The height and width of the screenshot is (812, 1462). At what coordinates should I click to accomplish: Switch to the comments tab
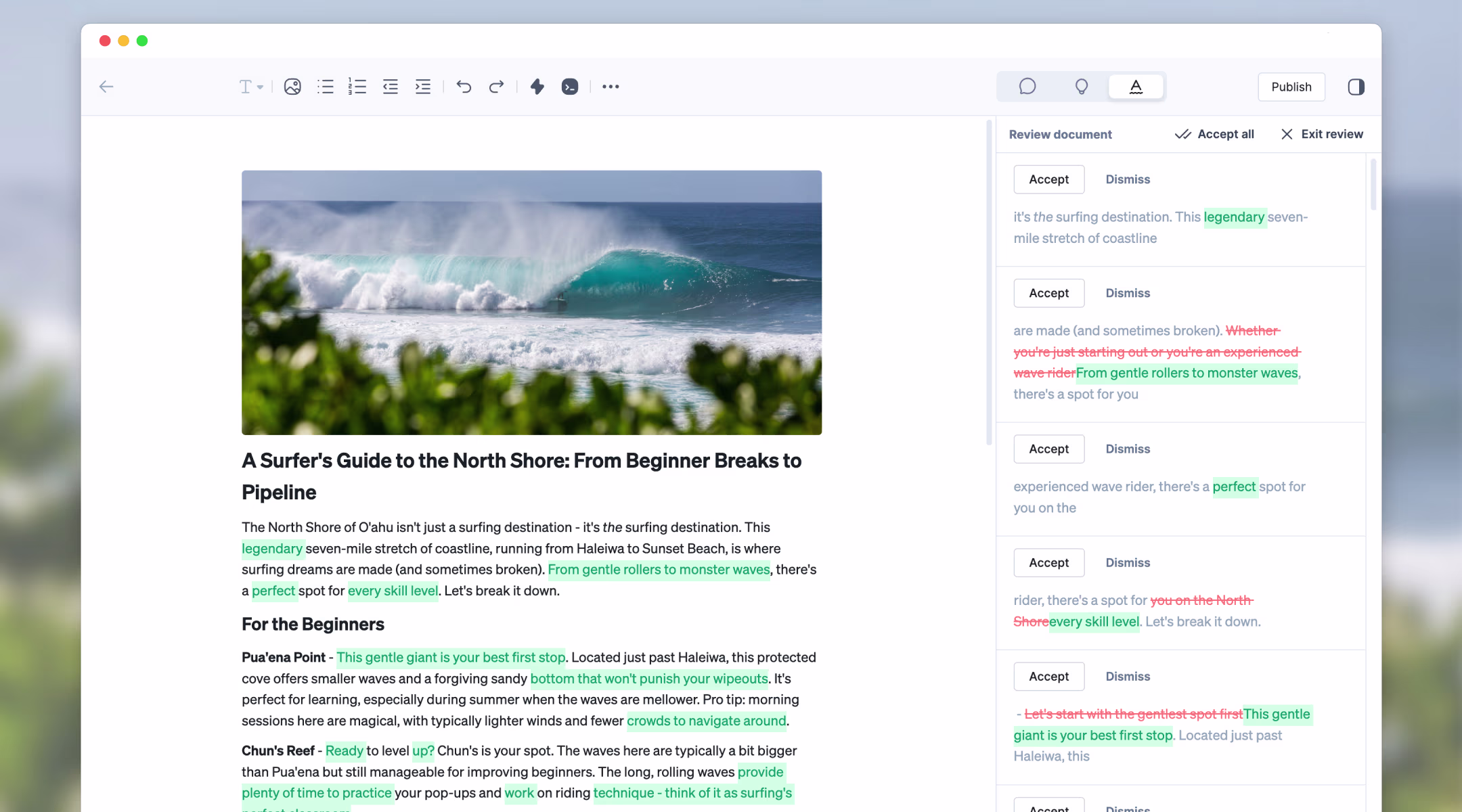point(1027,87)
